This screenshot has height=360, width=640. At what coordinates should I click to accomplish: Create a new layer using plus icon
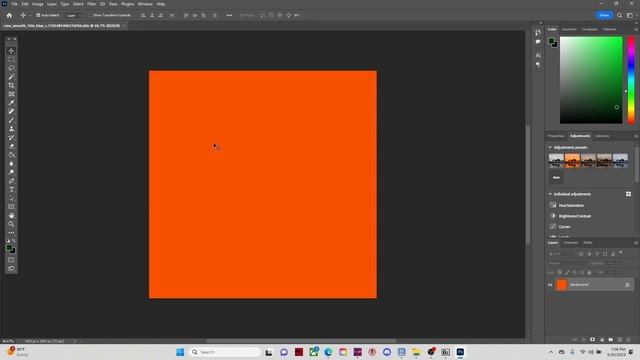(x=620, y=340)
